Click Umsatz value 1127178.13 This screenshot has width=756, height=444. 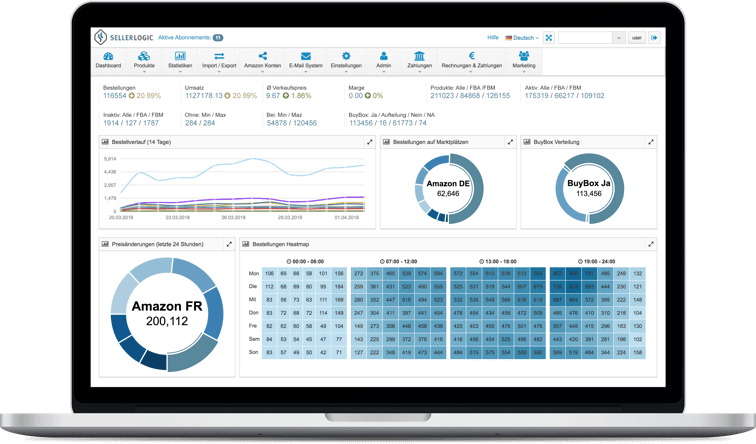click(x=203, y=96)
